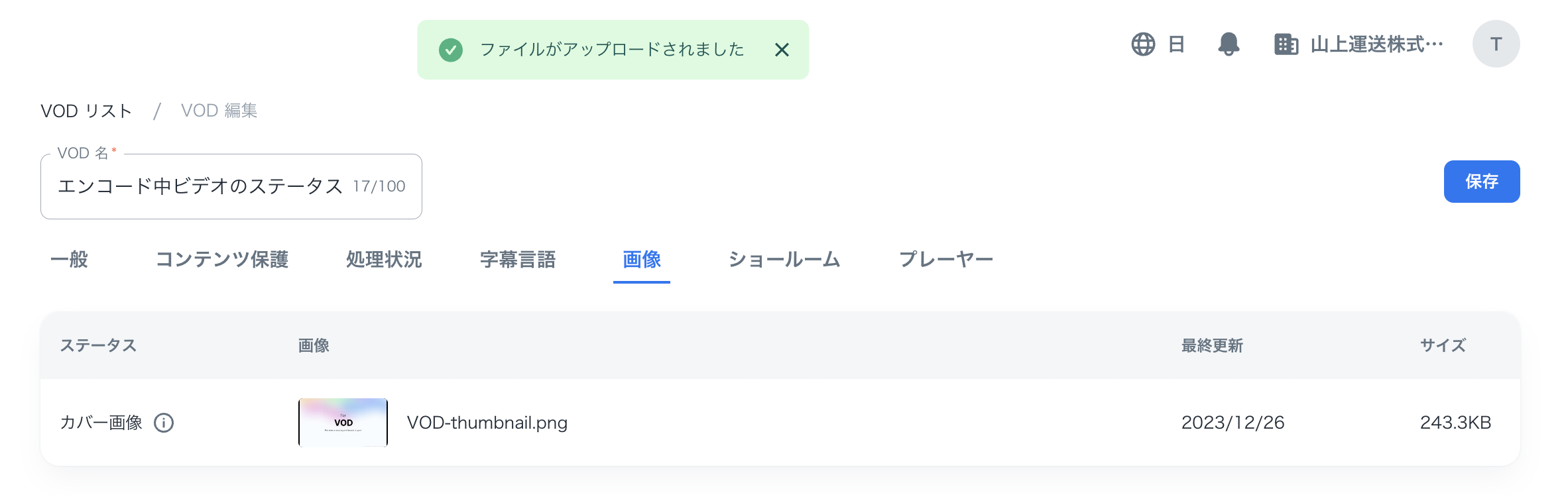The image size is (1568, 495).
Task: Switch to the 一般 tab
Action: tap(72, 260)
